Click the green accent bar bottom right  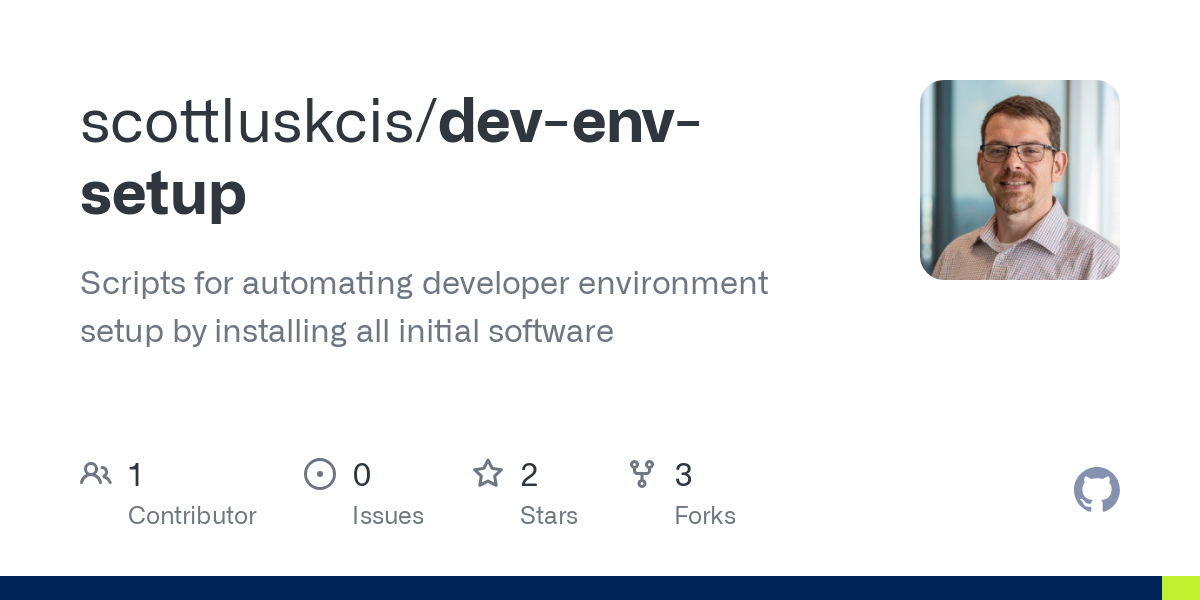1180,588
